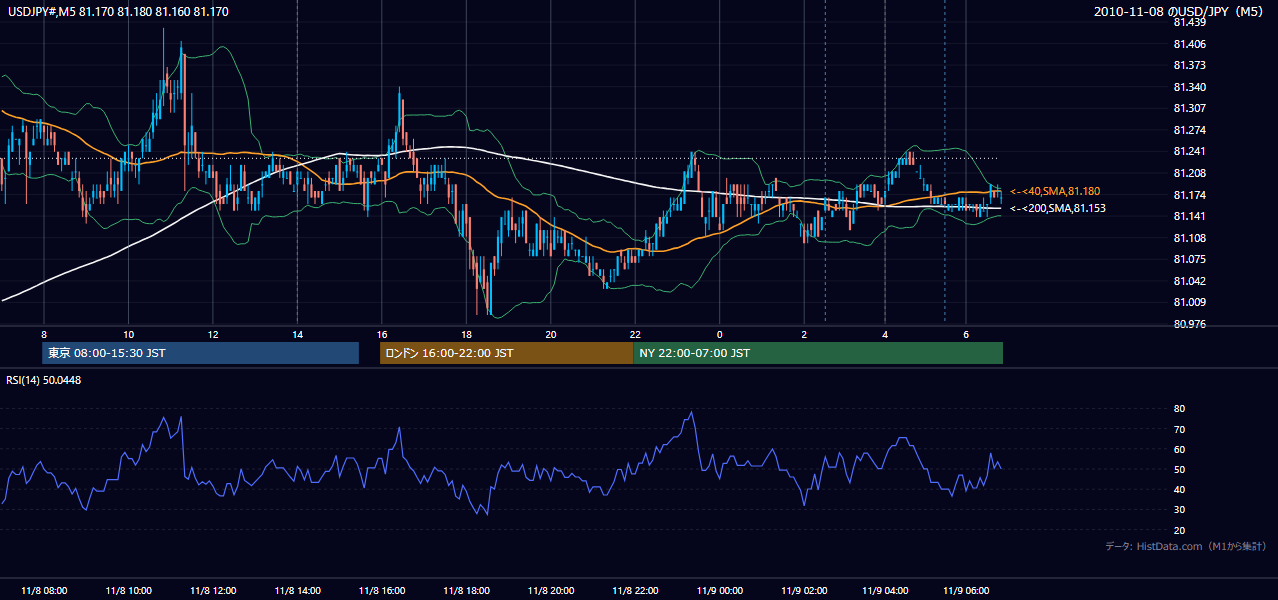
Task: Click the 東京 08:00-15:30 JST session bar
Action: tap(200, 353)
